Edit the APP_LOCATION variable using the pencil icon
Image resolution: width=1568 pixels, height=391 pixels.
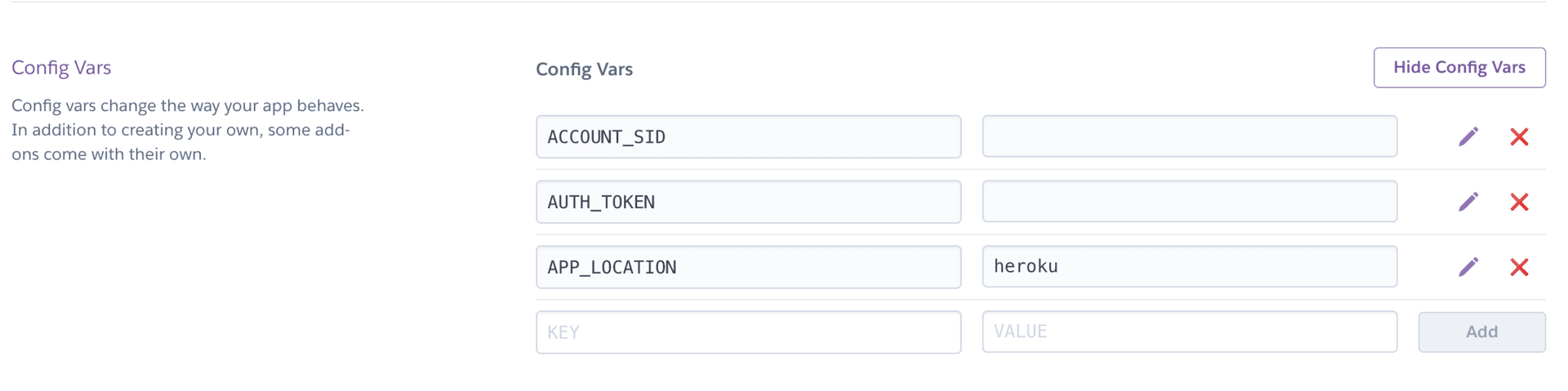point(1468,267)
